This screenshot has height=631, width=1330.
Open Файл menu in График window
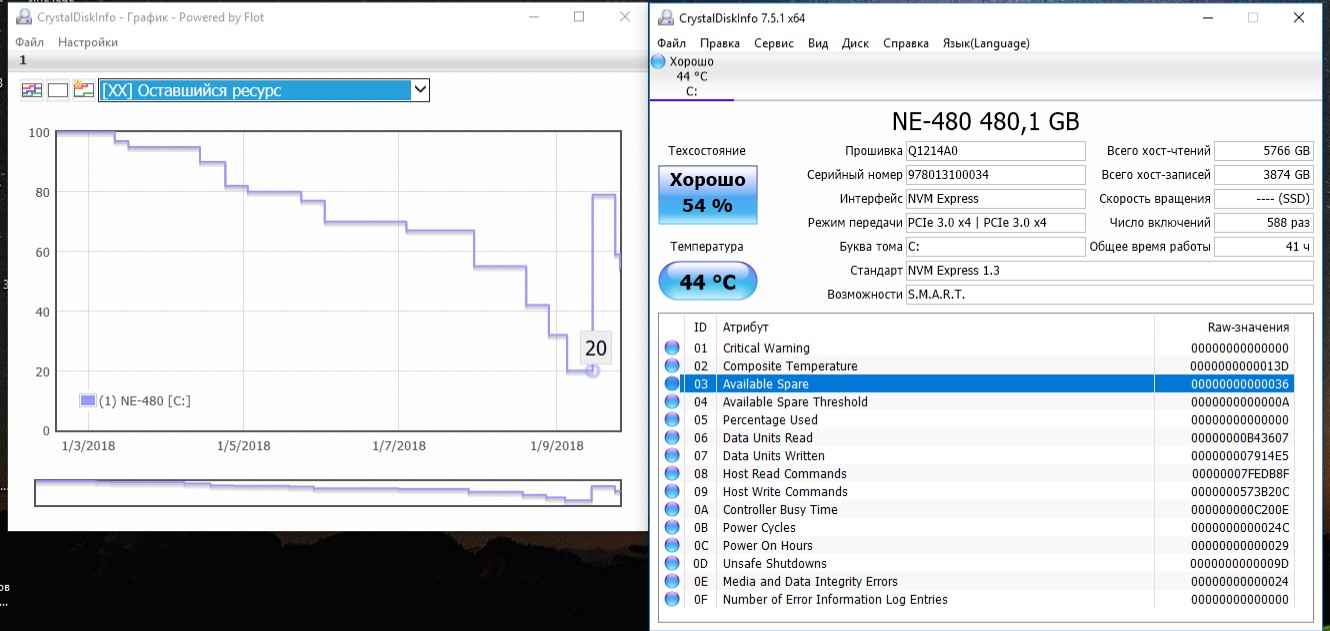coord(29,42)
